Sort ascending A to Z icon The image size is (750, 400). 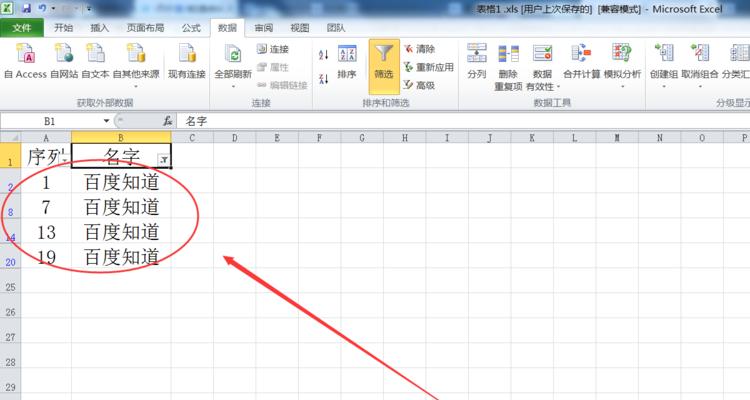[x=323, y=55]
